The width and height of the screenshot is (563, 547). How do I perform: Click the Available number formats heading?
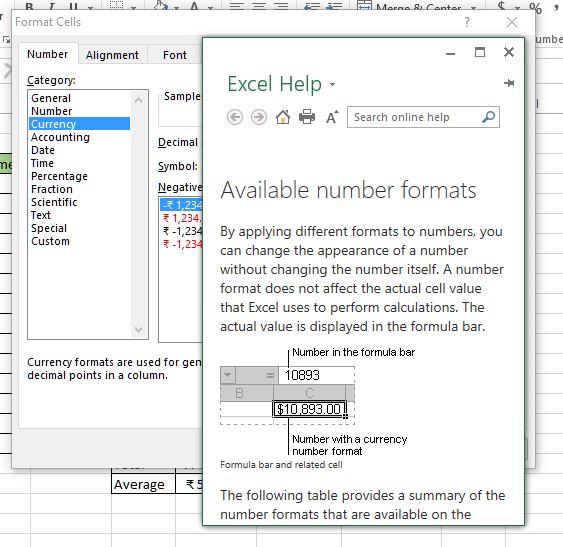[x=348, y=190]
